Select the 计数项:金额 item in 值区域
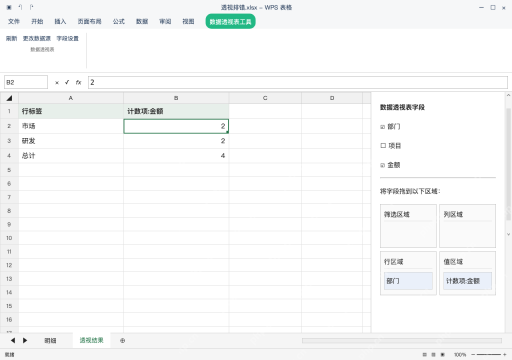 467,281
